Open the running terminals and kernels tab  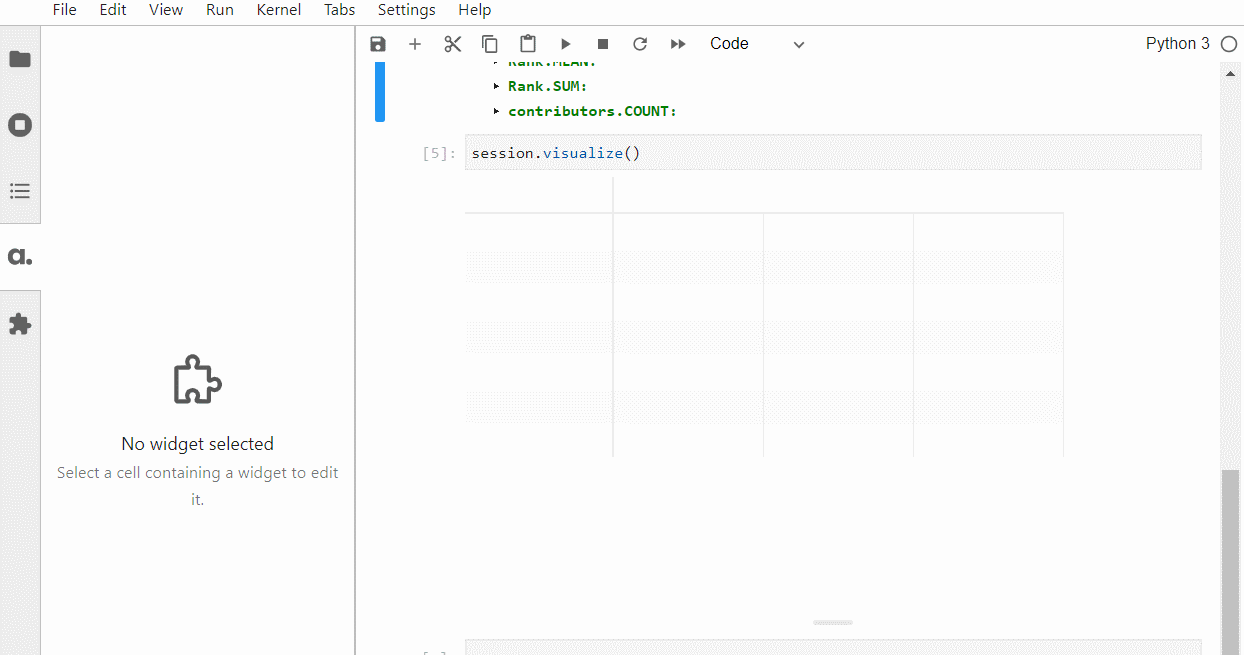coord(20,125)
